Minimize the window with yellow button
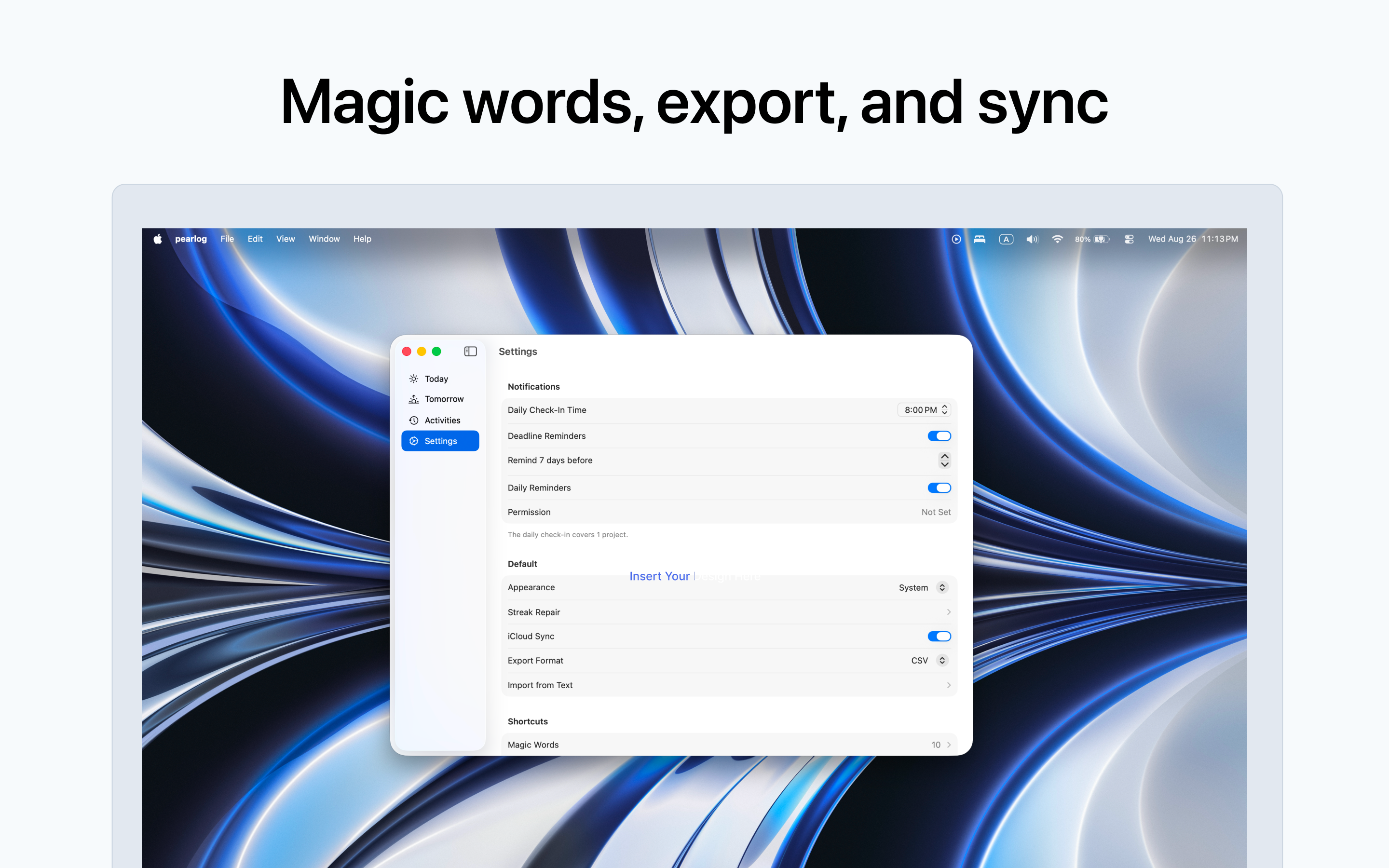 click(x=422, y=352)
